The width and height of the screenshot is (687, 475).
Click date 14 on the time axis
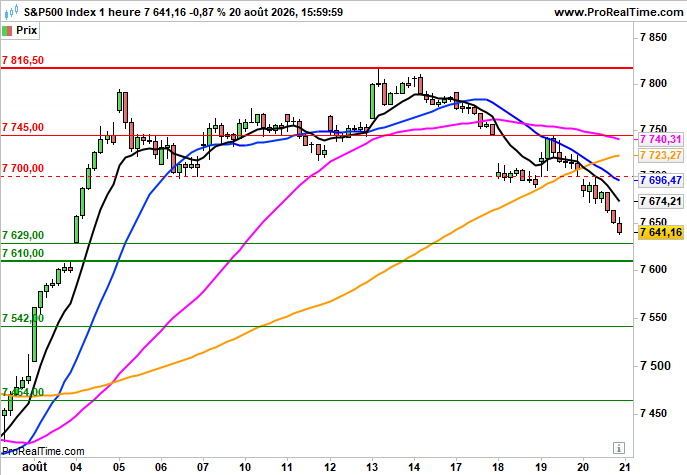[414, 467]
